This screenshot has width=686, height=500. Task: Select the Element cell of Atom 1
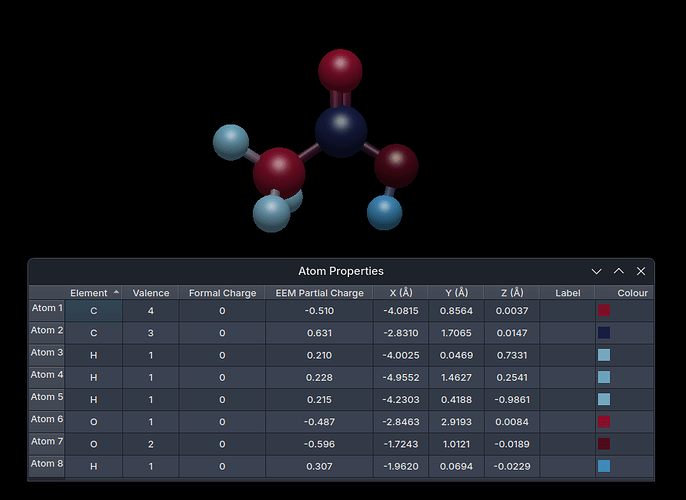94,311
